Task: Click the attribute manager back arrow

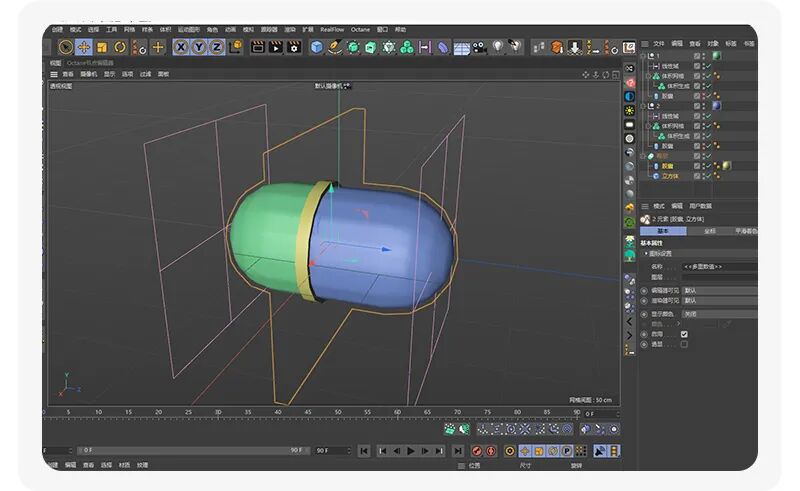Action: coord(630,322)
